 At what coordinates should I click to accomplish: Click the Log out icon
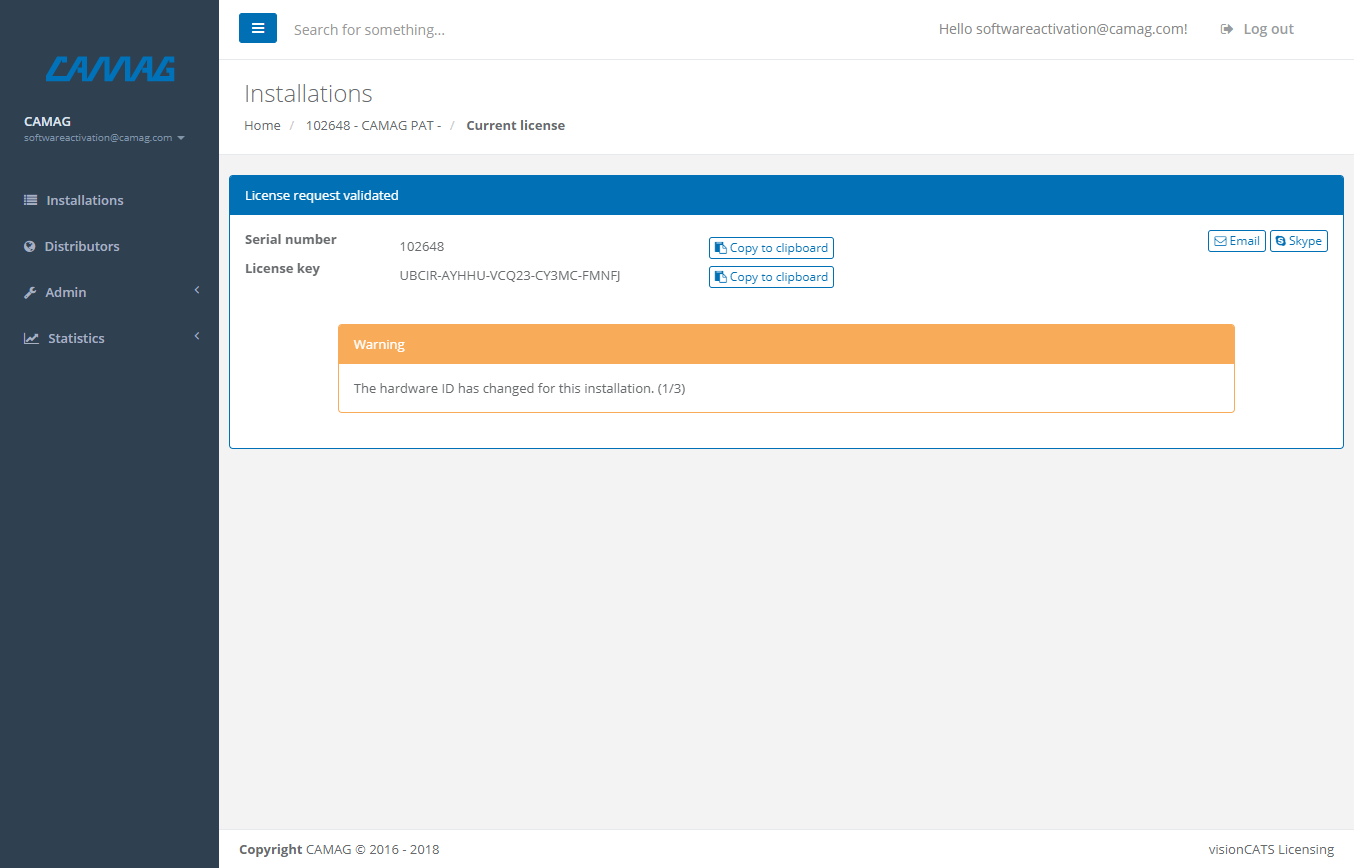point(1226,29)
